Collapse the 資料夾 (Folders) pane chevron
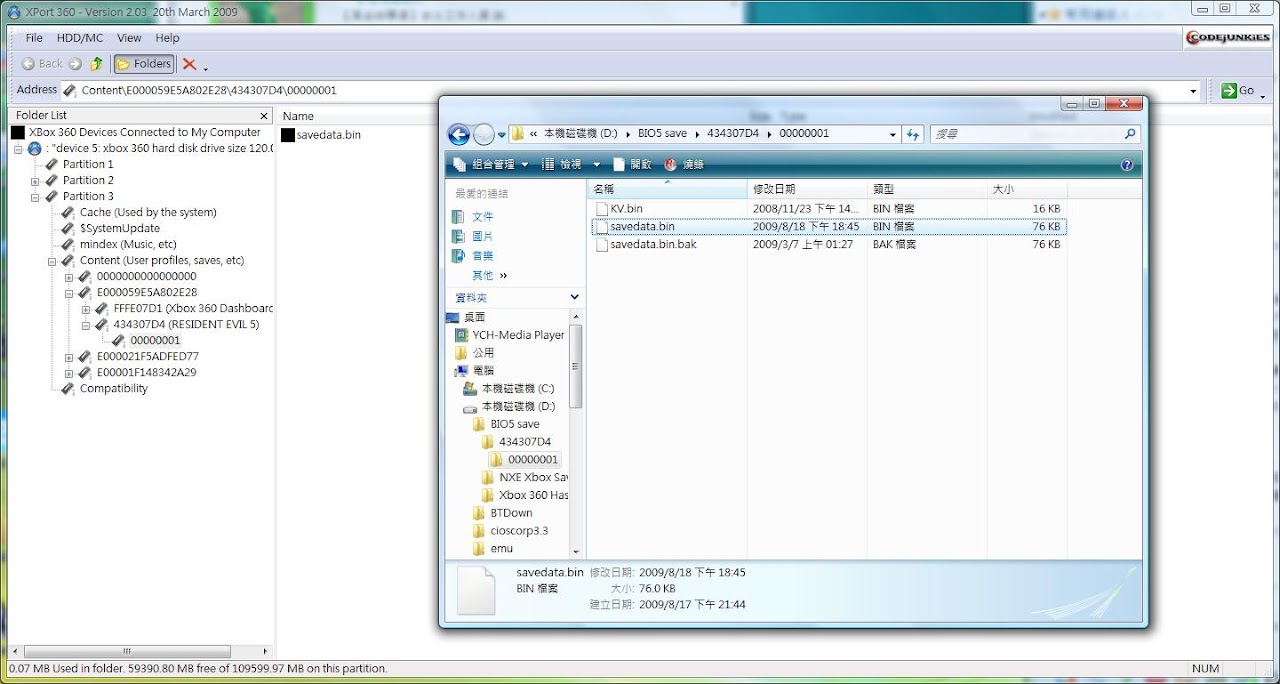Viewport: 1280px width, 684px height. [574, 297]
